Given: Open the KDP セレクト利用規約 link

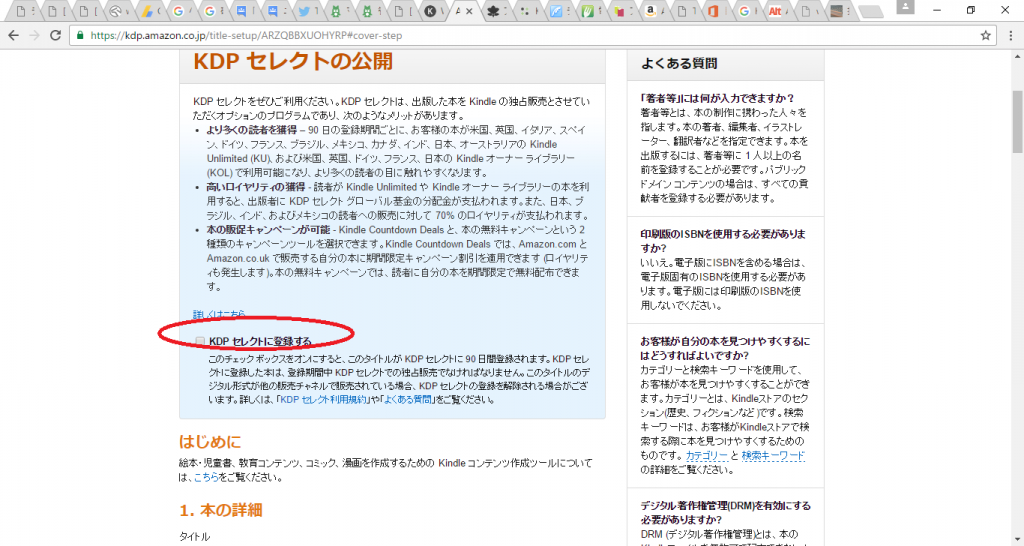Looking at the screenshot, I should pyautogui.click(x=323, y=399).
